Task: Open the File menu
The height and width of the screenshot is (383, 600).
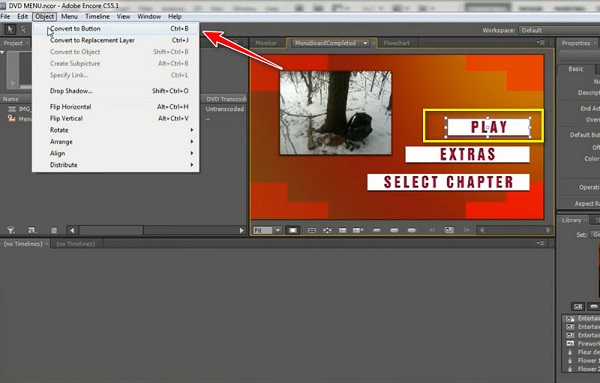Action: (x=5, y=16)
